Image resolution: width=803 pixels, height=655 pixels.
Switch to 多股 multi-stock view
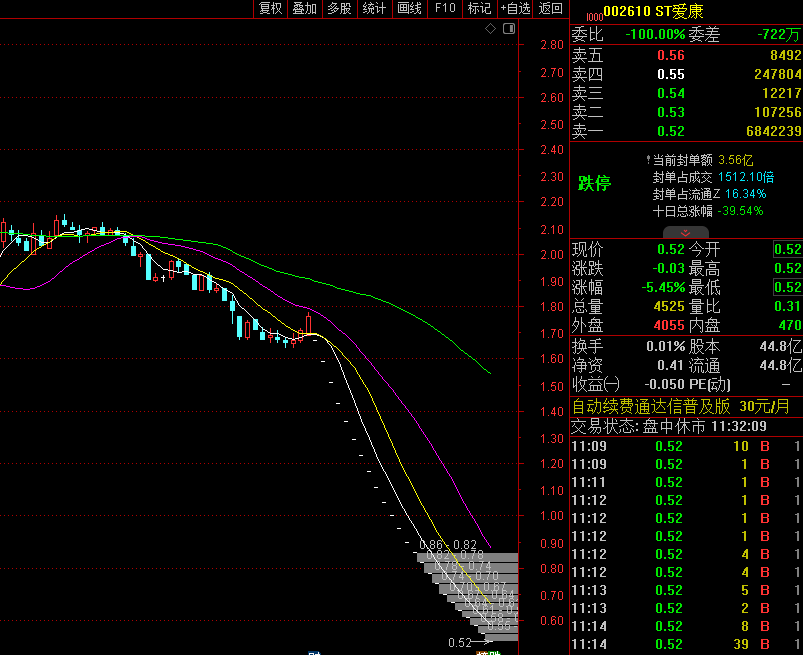coord(339,9)
